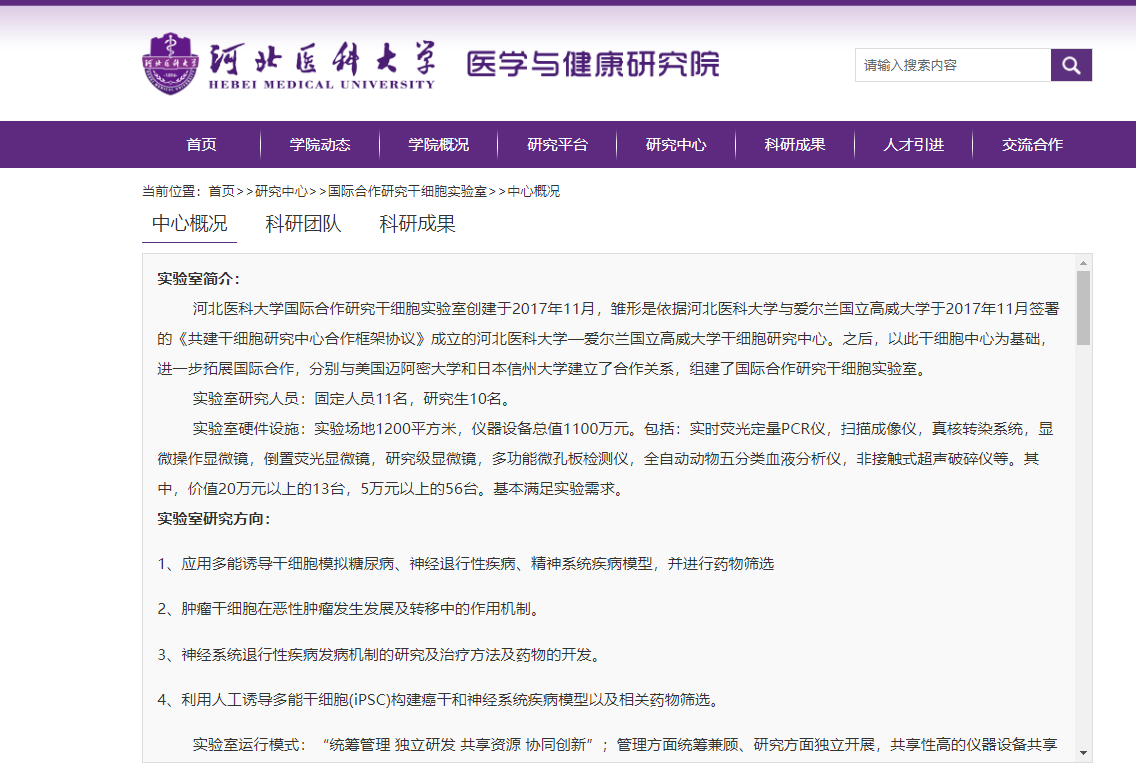Click 研究中心 breadcrumb link
1136x769 pixels.
click(281, 191)
